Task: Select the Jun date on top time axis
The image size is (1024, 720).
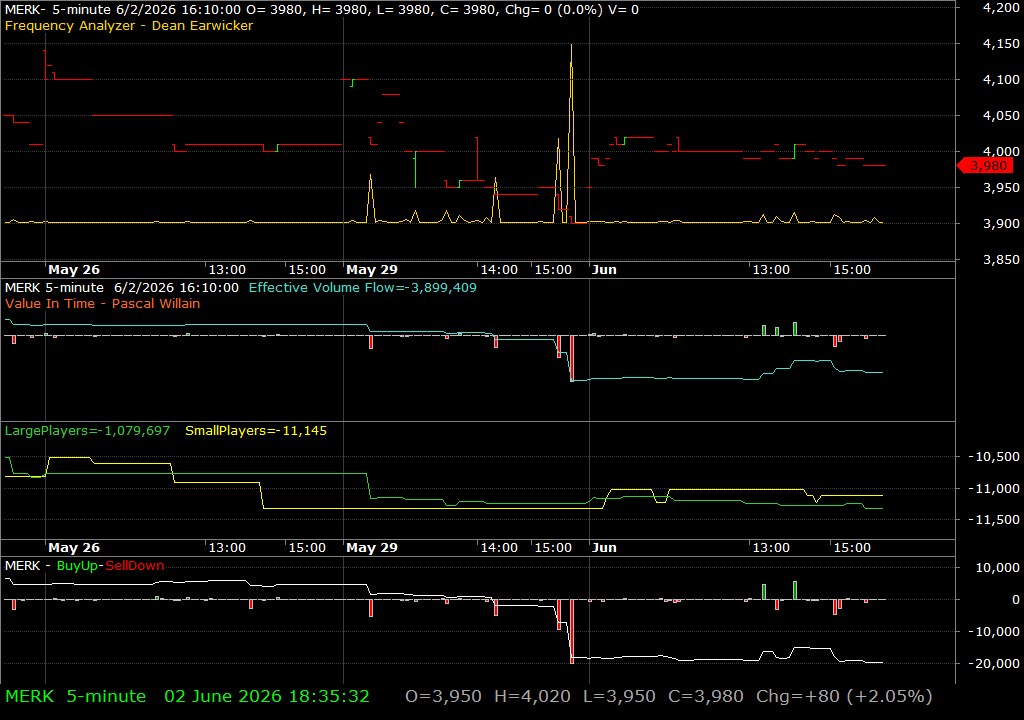Action: [x=604, y=270]
